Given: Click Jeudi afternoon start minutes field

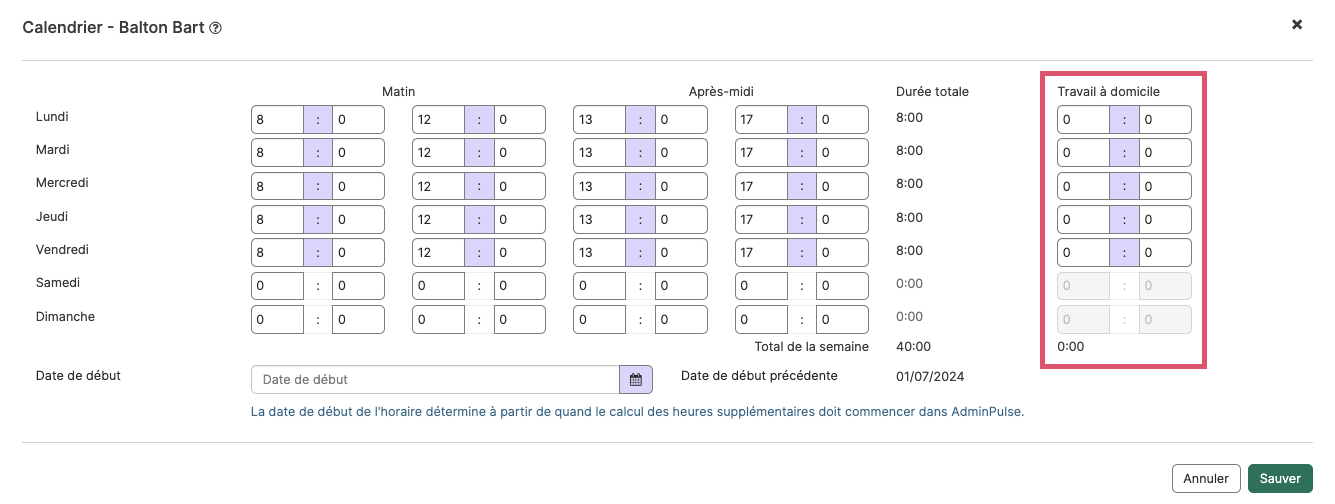Looking at the screenshot, I should (x=680, y=219).
